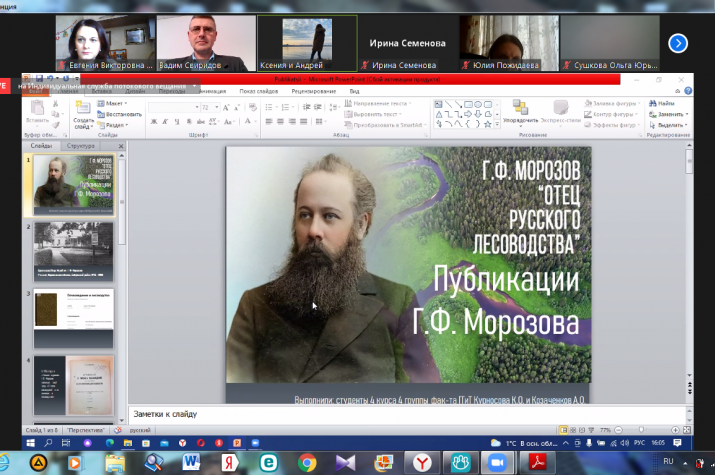Image resolution: width=715 pixels, height=475 pixels.
Task: Show next participants in Zoom gallery strip
Action: click(x=678, y=44)
